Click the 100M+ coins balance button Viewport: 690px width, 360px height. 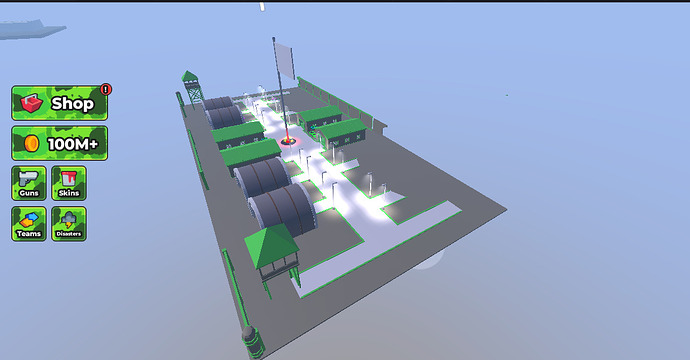point(59,143)
